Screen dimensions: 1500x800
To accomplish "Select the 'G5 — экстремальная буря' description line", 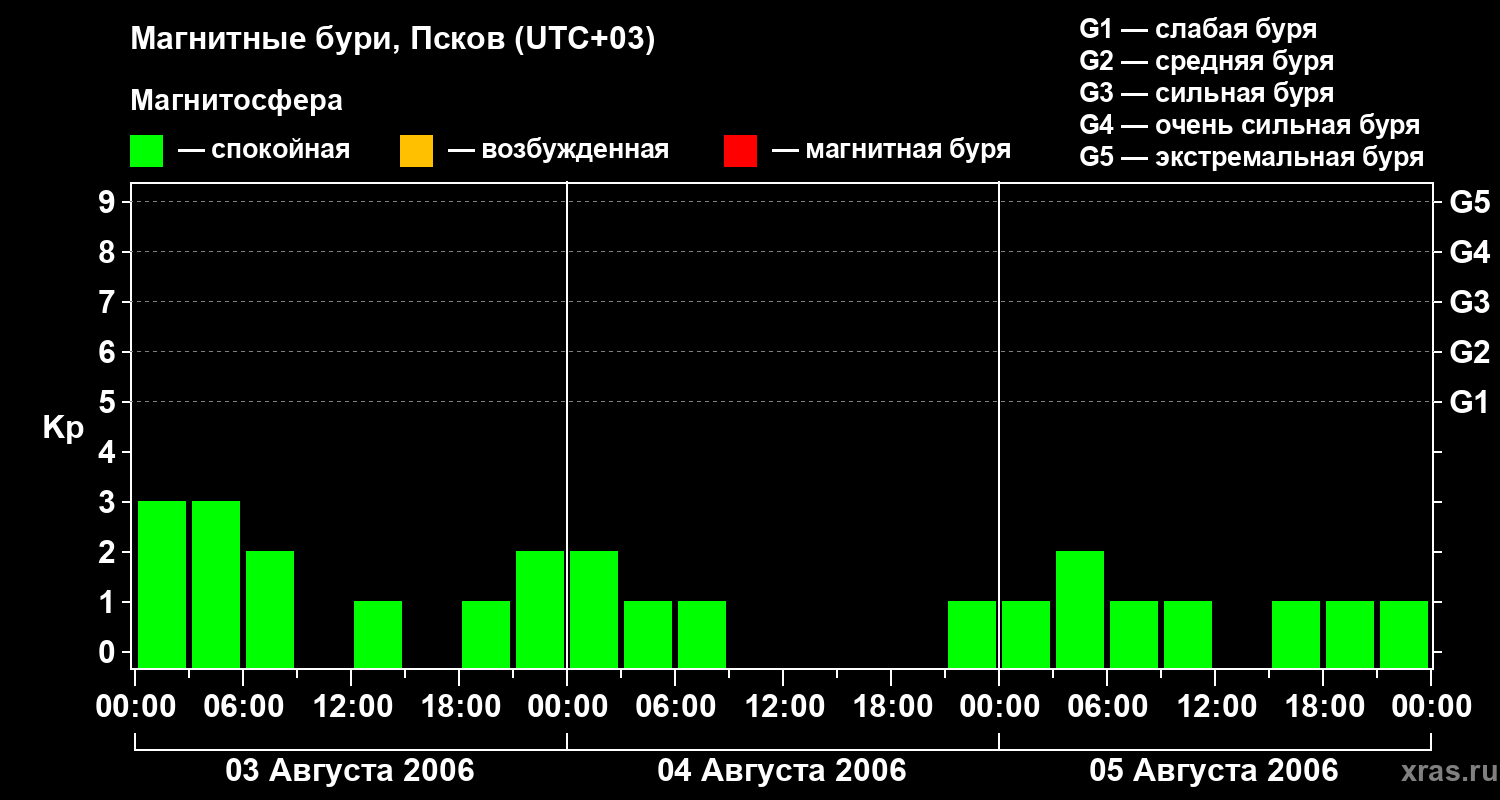I will (x=1252, y=157).
